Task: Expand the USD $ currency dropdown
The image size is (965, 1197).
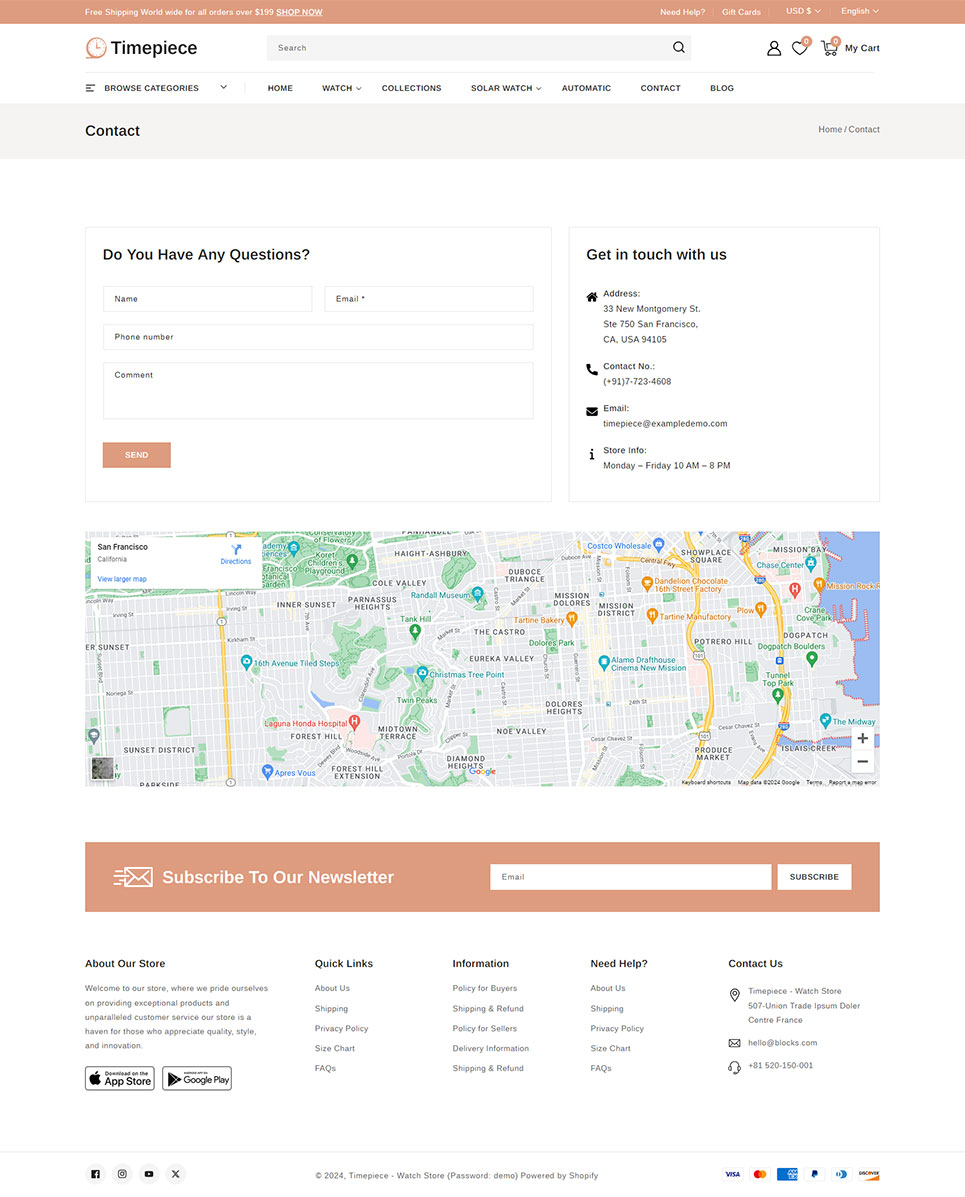Action: point(803,11)
